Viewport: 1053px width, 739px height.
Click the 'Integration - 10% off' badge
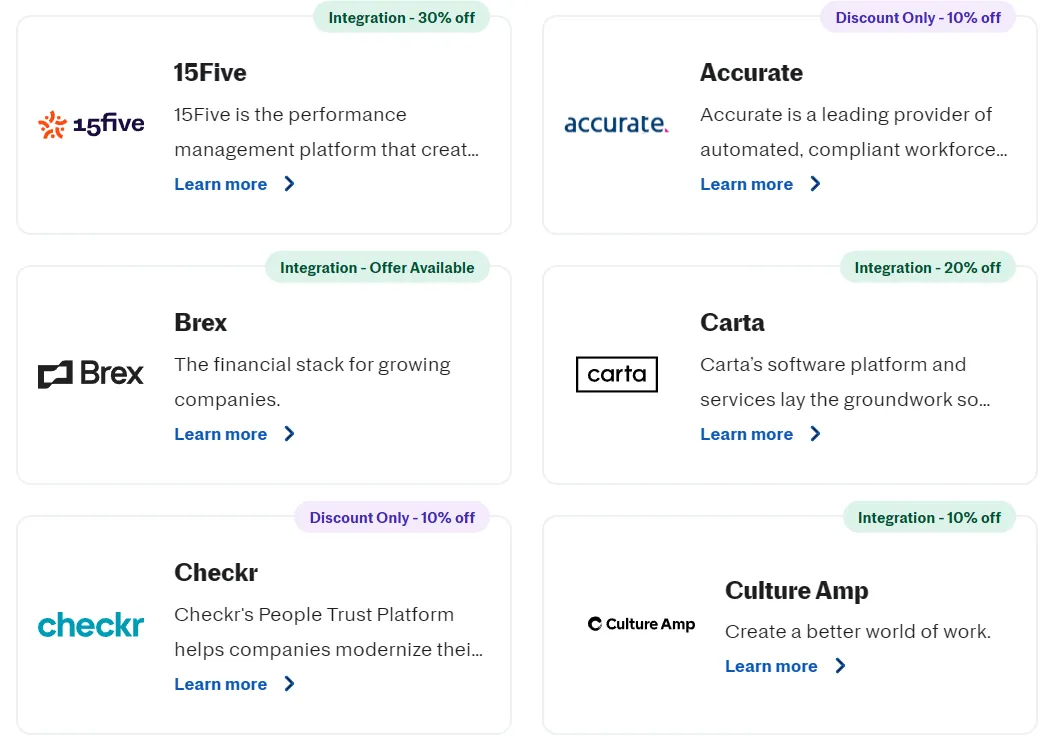pos(929,517)
